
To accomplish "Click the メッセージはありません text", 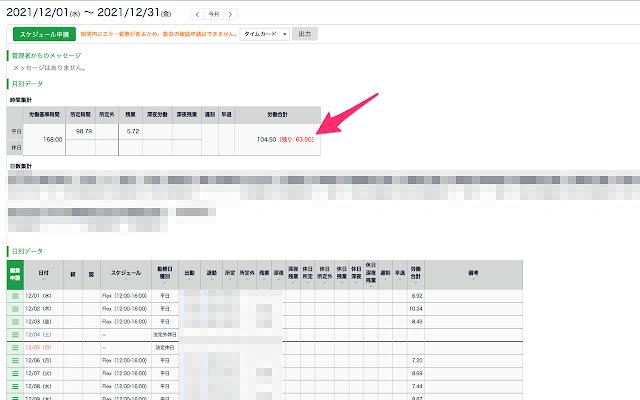I will 49,68.
